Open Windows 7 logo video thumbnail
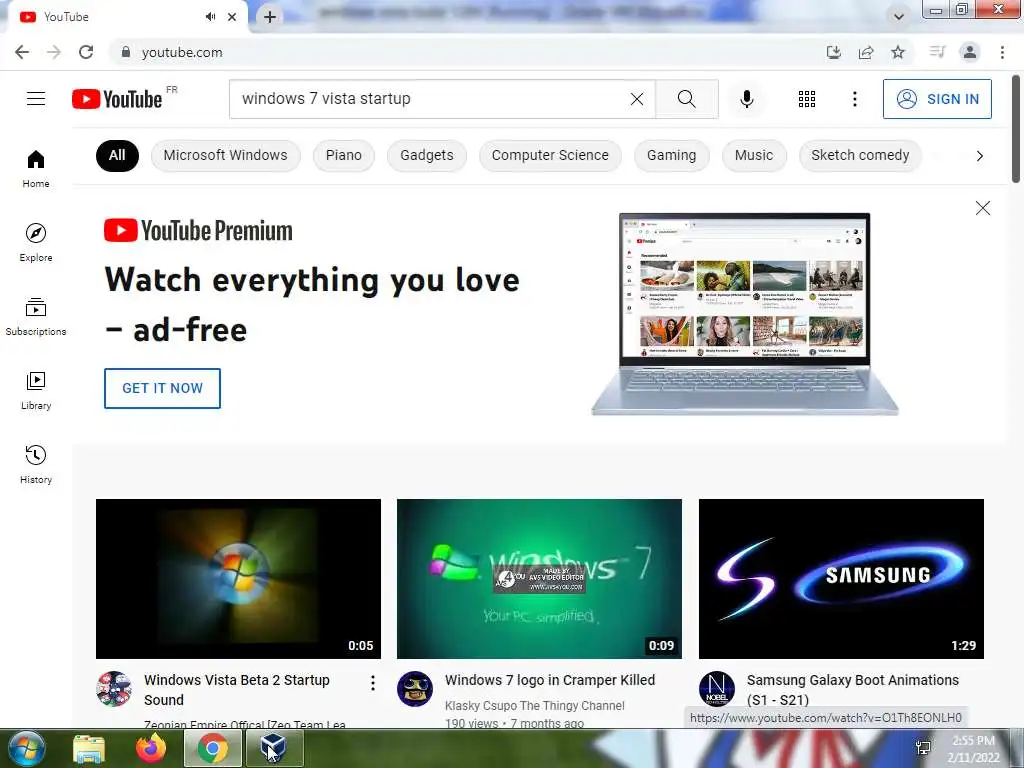The image size is (1024, 768). 539,579
